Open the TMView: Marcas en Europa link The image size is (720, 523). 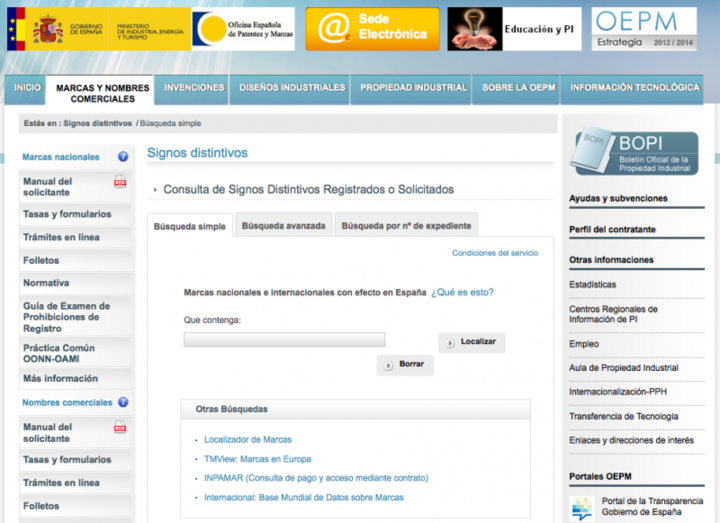click(257, 458)
